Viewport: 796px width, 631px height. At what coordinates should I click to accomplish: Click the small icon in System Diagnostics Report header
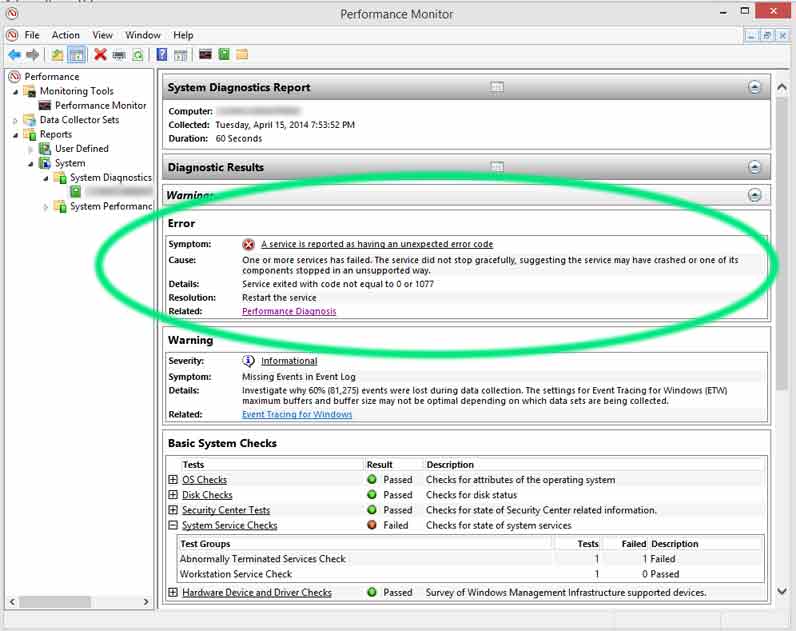pyautogui.click(x=497, y=87)
